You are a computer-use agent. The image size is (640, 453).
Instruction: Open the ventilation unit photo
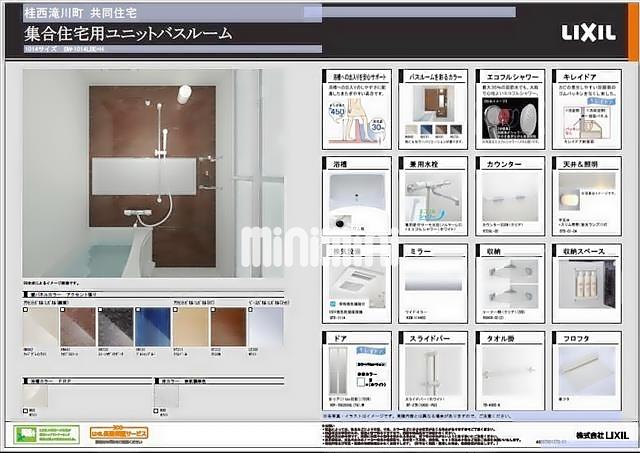pos(357,282)
